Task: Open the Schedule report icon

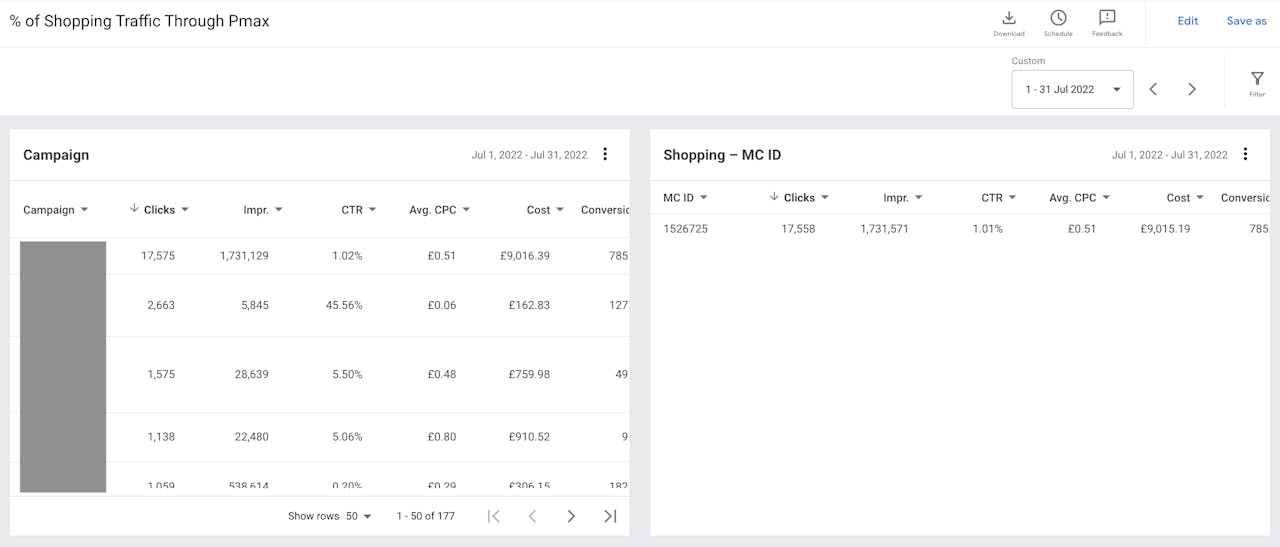Action: [1058, 18]
